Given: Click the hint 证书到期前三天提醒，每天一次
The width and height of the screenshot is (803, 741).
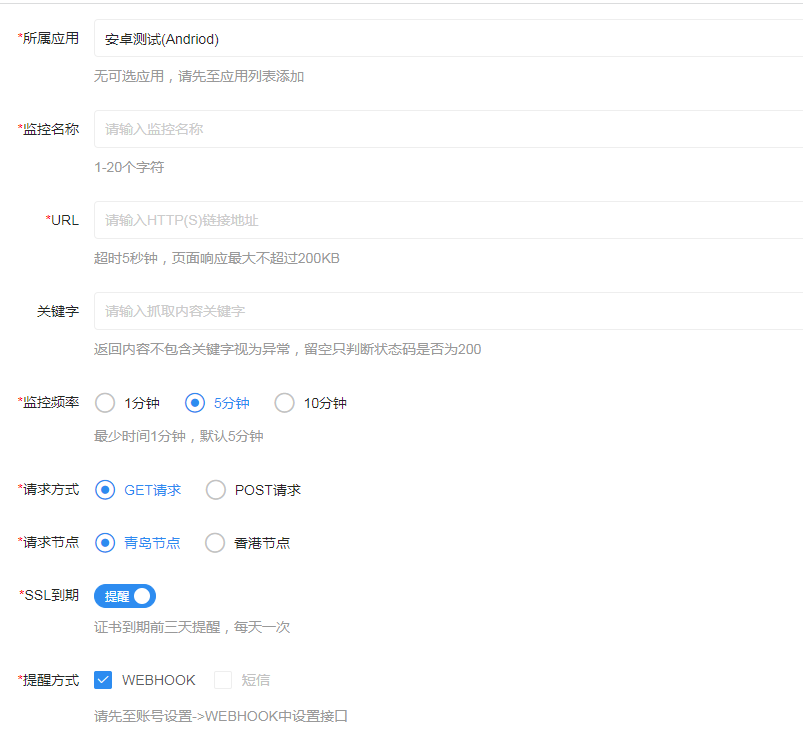Looking at the screenshot, I should (192, 627).
